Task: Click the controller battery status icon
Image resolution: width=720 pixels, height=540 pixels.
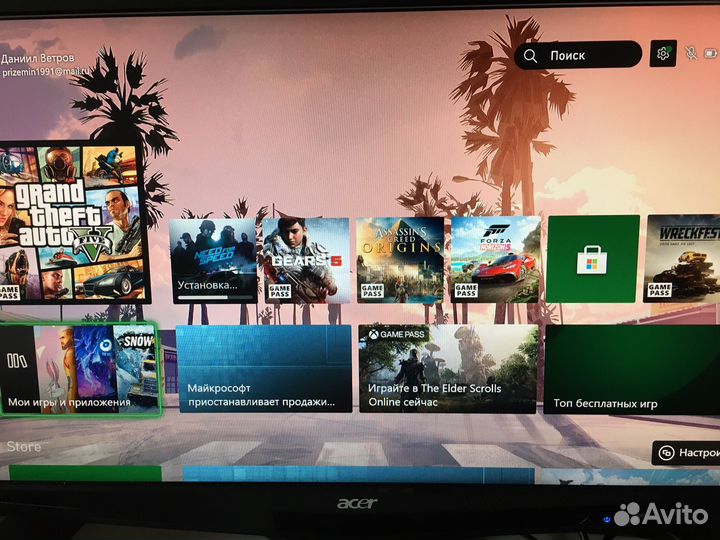Action: (711, 54)
